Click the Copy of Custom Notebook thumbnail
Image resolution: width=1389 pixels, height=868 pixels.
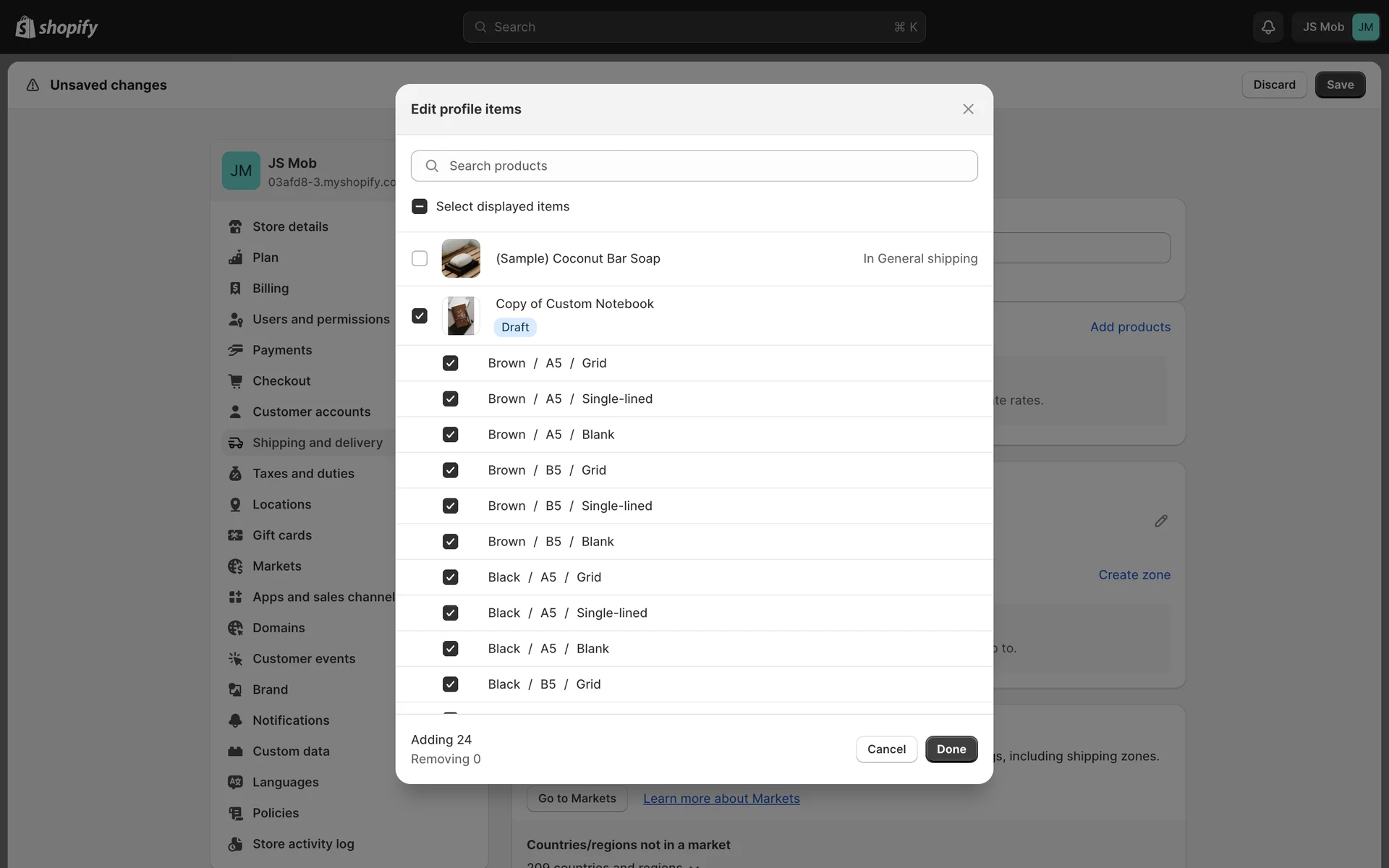[x=461, y=316]
